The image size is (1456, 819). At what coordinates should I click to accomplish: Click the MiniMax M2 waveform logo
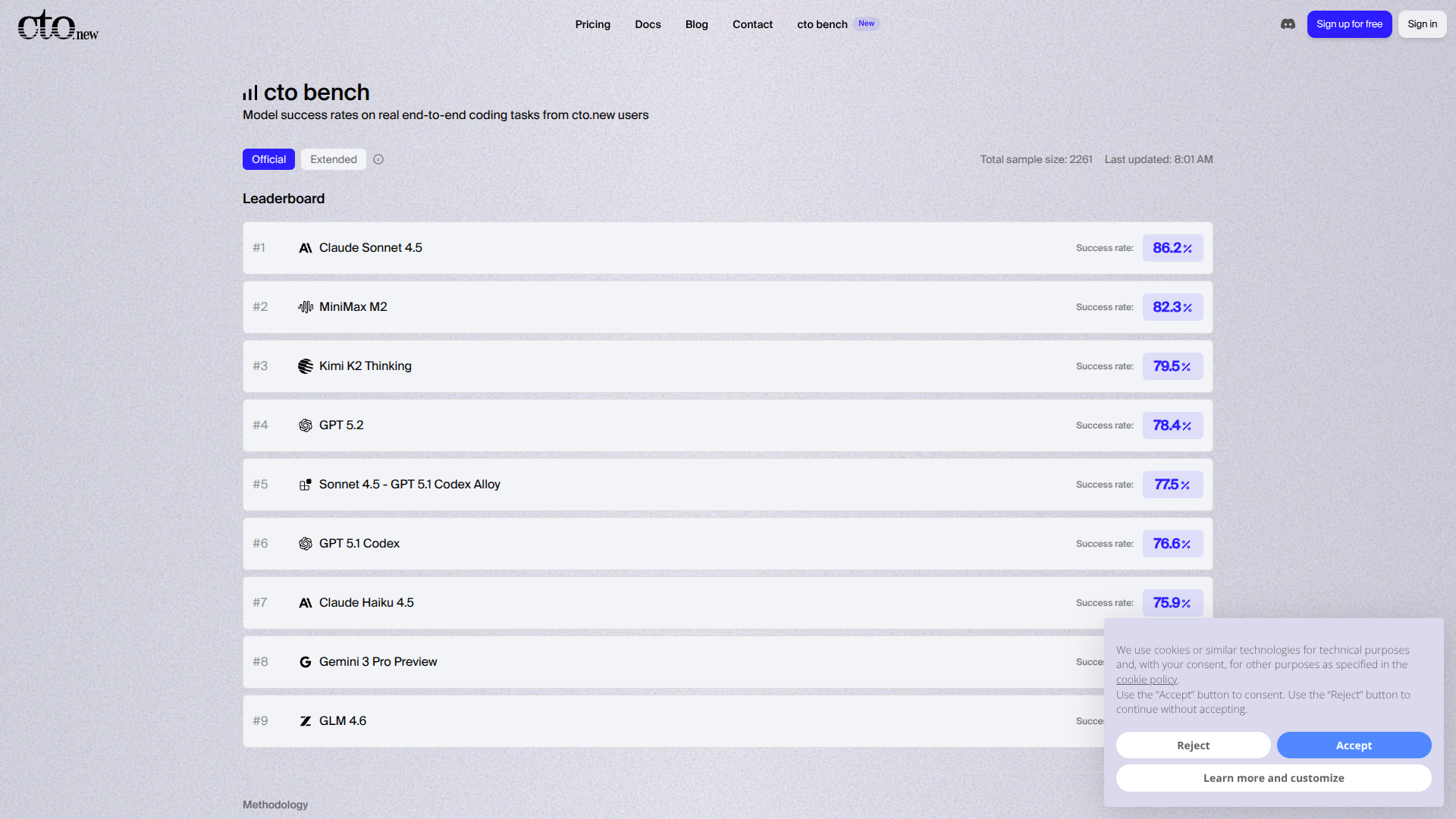click(306, 307)
